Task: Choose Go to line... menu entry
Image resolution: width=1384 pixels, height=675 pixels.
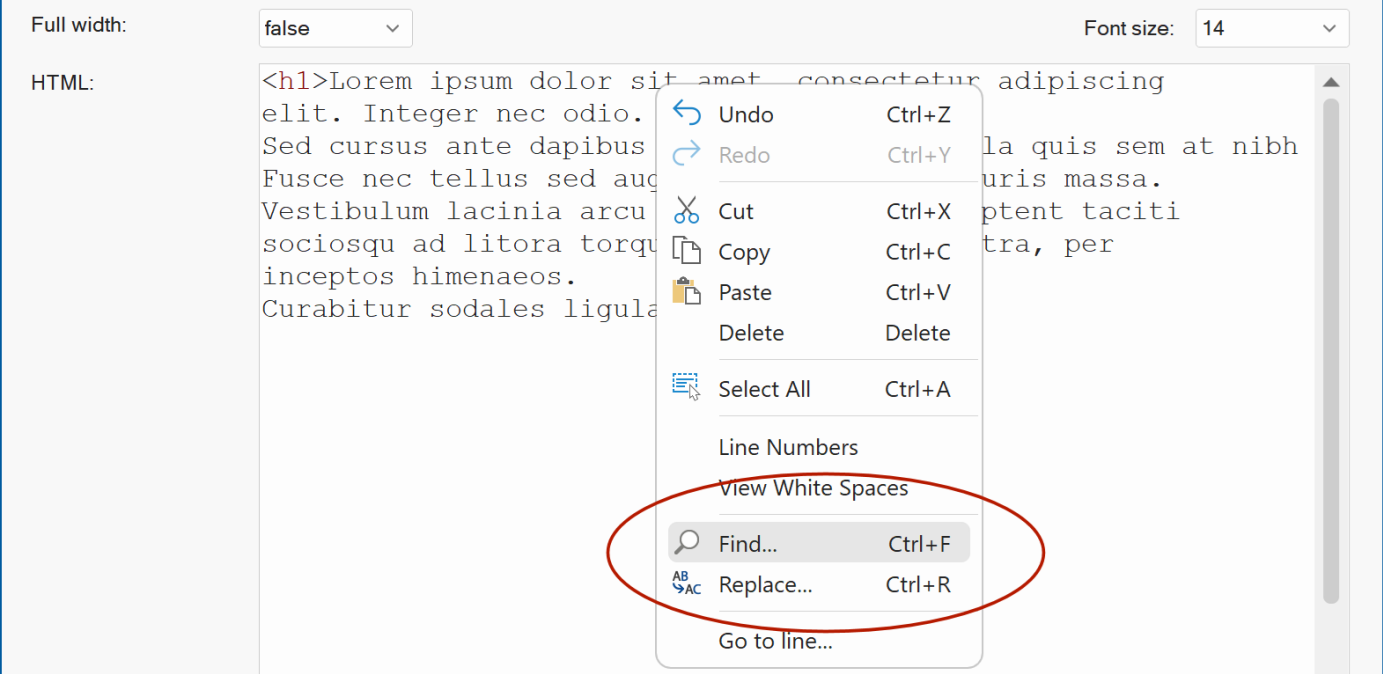Action: [x=775, y=641]
